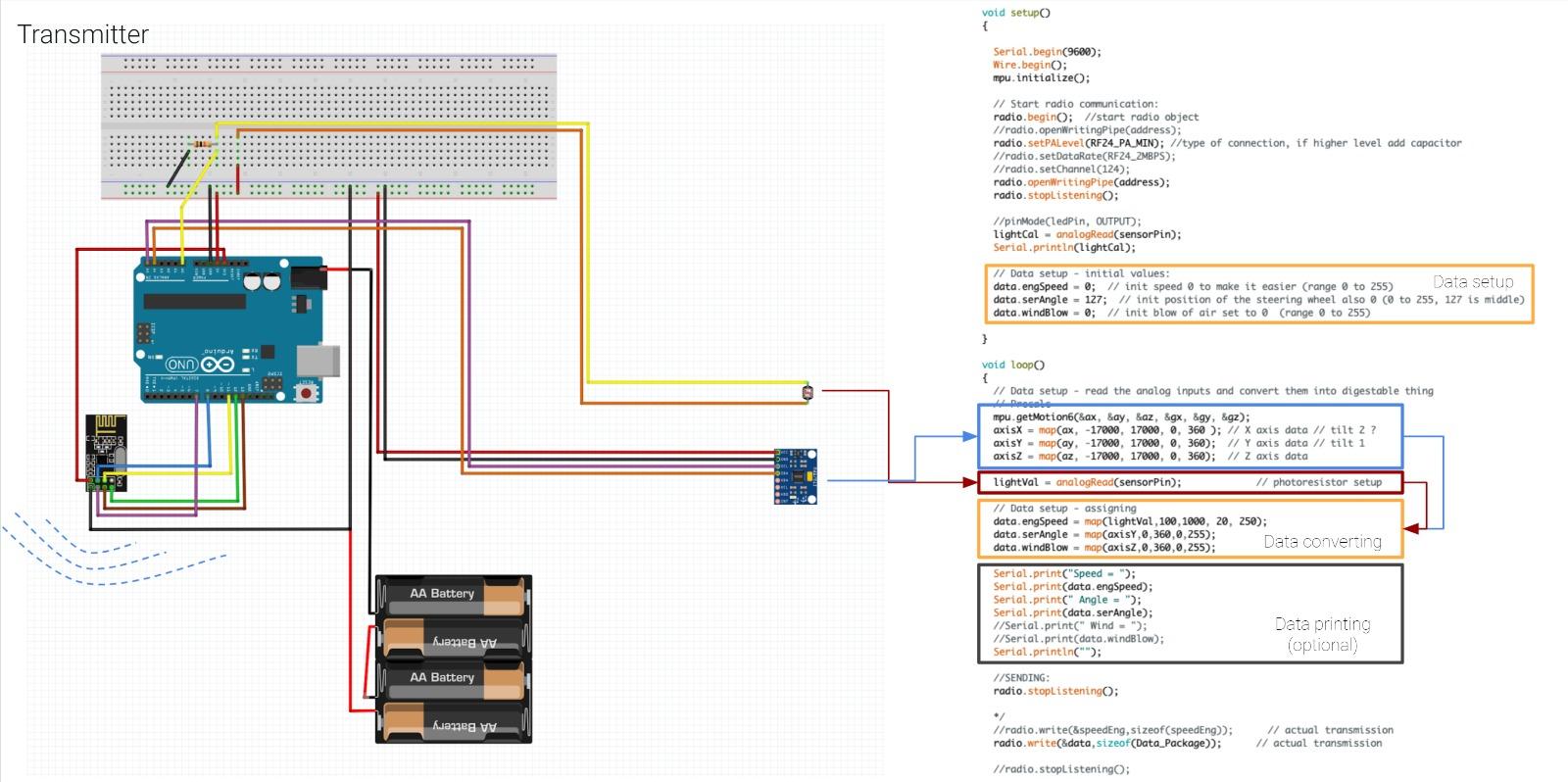The width and height of the screenshot is (1568, 782).
Task: Click 'radio.write(&data,sizeof(Data_Package));' line
Action: (1107, 743)
